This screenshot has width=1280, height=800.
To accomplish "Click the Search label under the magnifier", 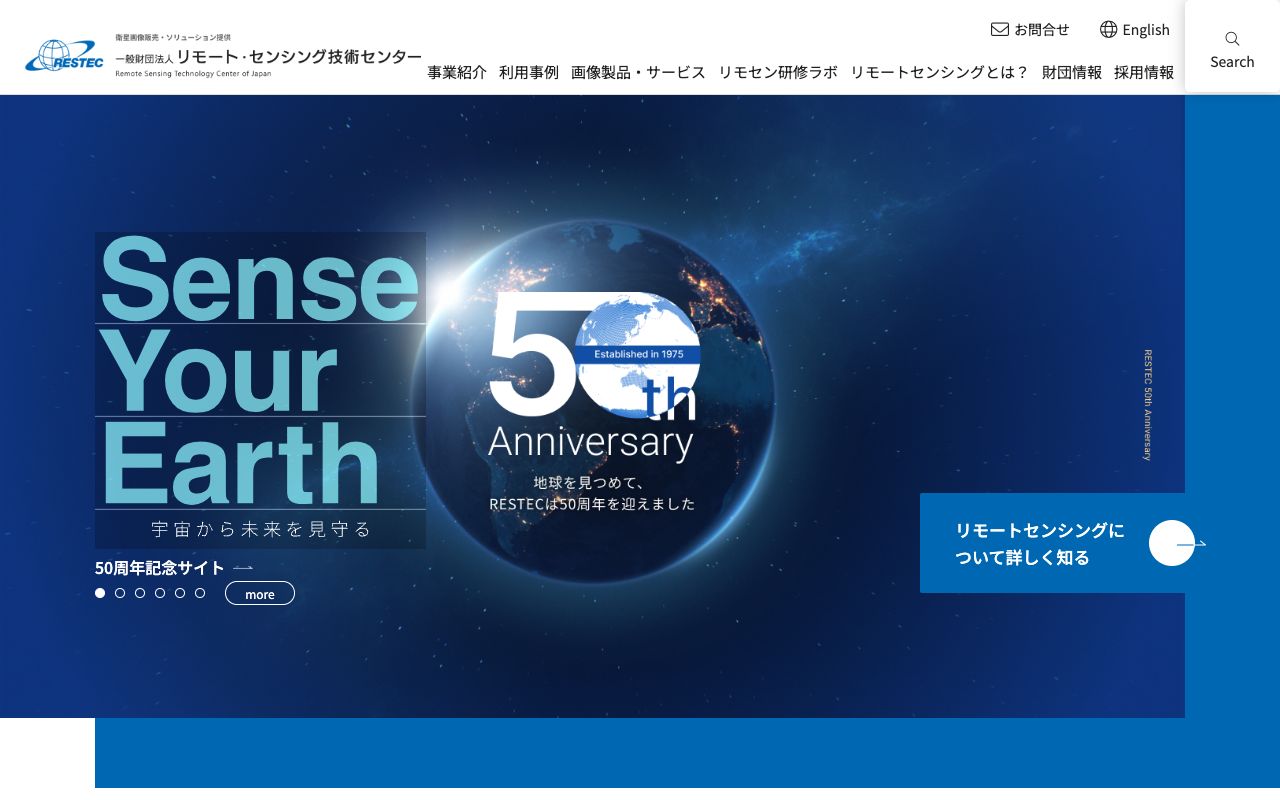I will coord(1232,61).
